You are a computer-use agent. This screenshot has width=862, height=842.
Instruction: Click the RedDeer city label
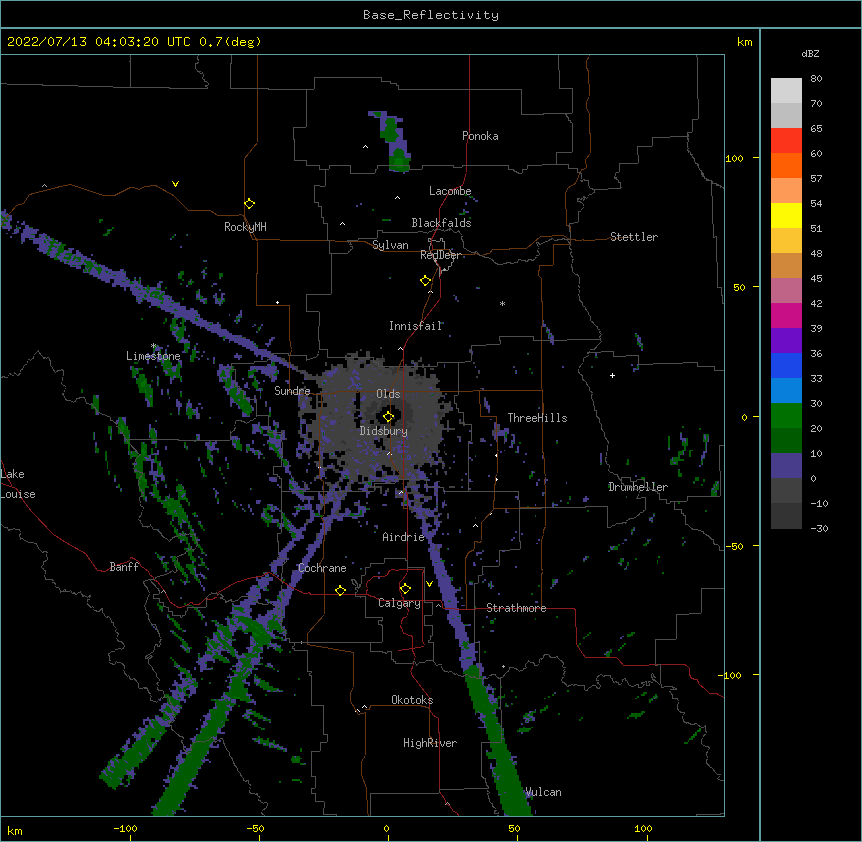440,255
